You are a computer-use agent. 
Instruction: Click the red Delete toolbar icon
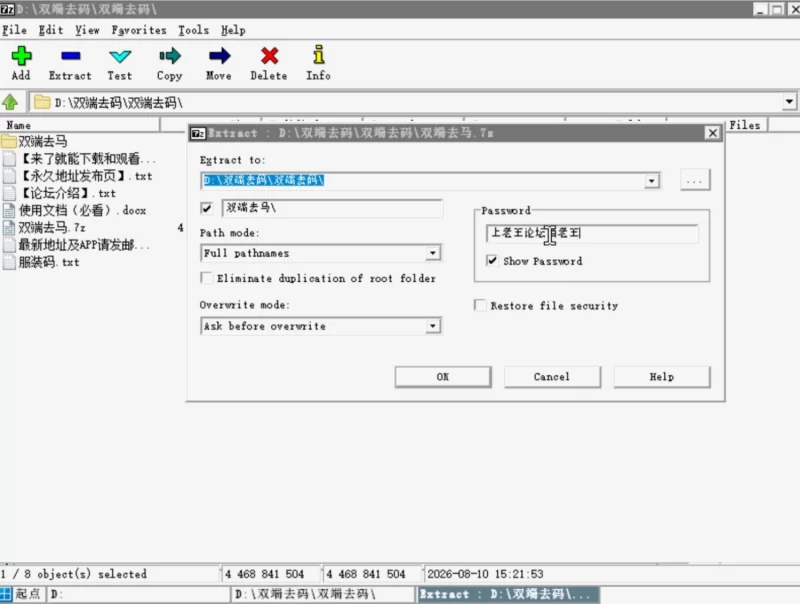pyautogui.click(x=269, y=56)
